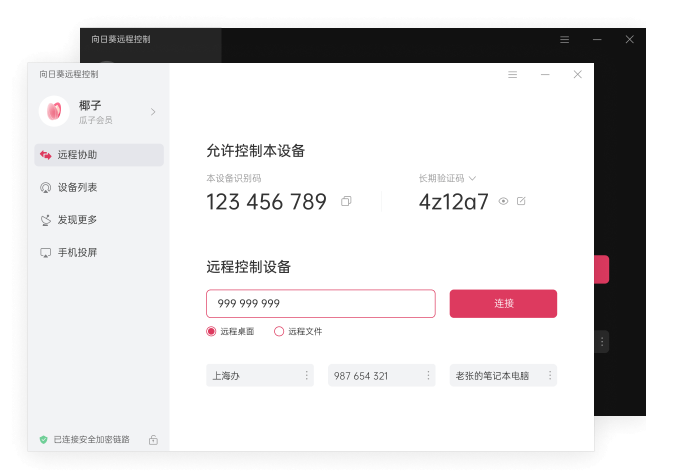Image resolution: width=674 pixels, height=474 pixels.
Task: Click the green secure connection shield icon
Action: [43, 439]
